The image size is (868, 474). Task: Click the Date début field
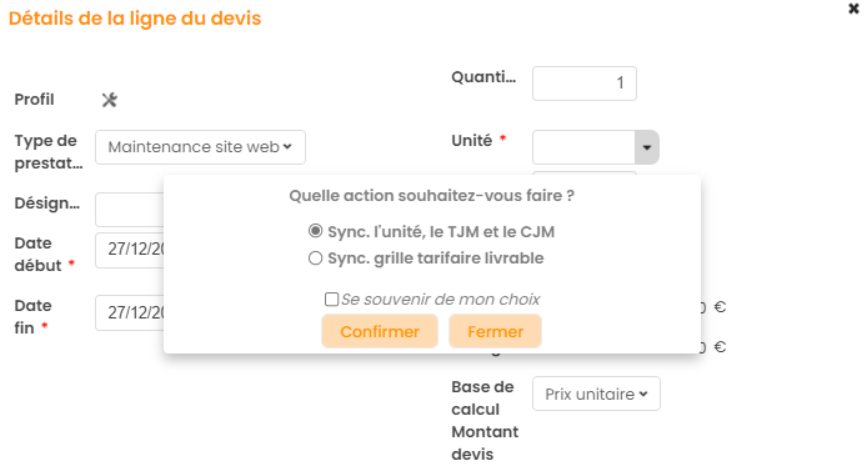tap(130, 250)
